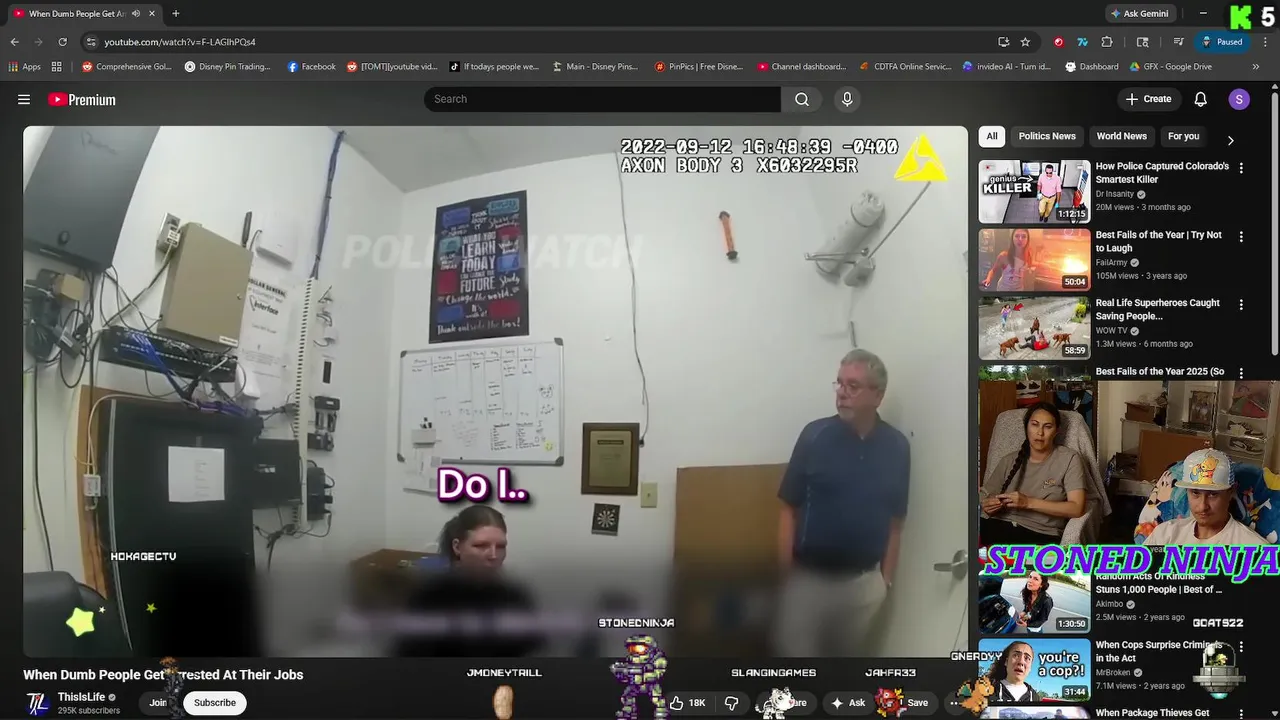Screen dimensions: 1280x720
Task: Open When Cops Surprise Criminals thumbnail
Action: [x=1034, y=670]
